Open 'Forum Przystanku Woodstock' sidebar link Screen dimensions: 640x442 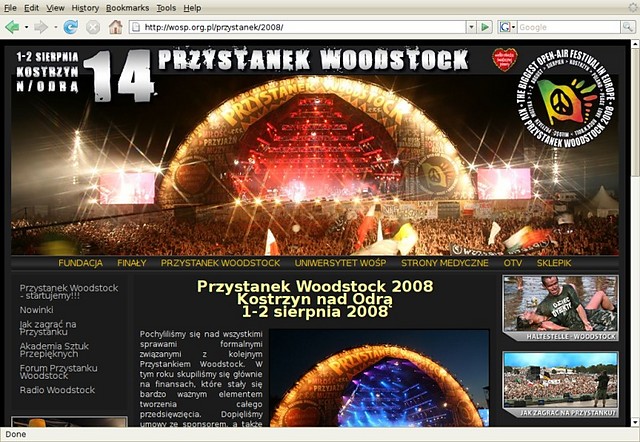[x=58, y=372]
